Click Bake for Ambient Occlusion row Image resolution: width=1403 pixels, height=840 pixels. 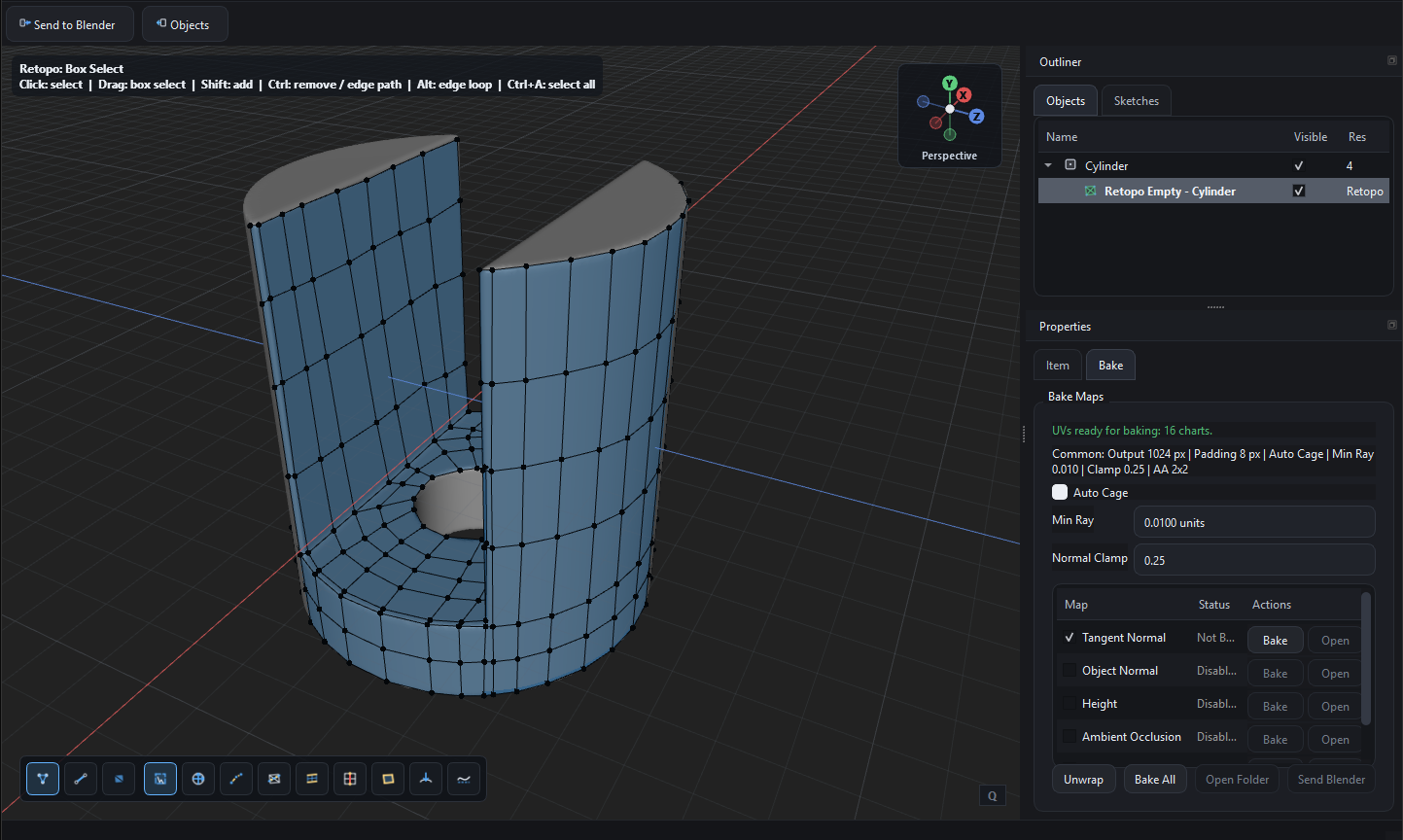[x=1276, y=739]
